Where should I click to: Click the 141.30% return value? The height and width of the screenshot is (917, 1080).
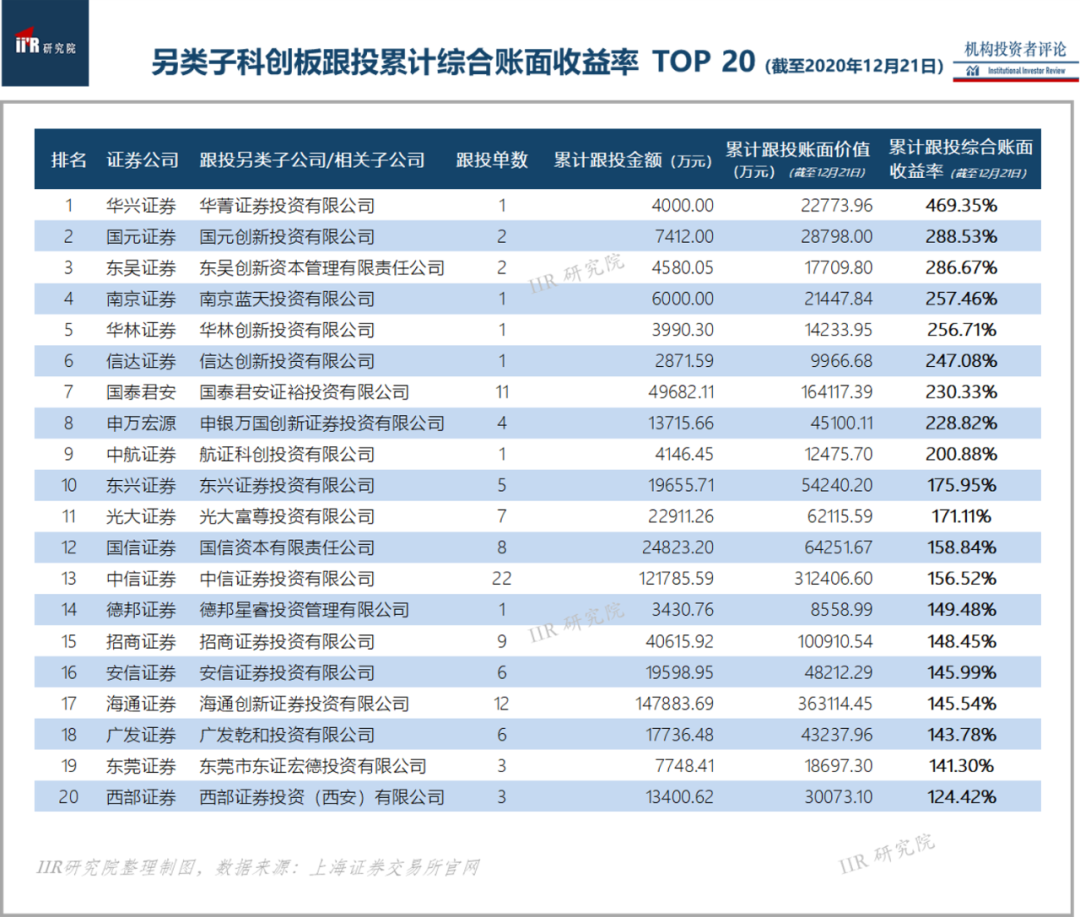(x=962, y=765)
